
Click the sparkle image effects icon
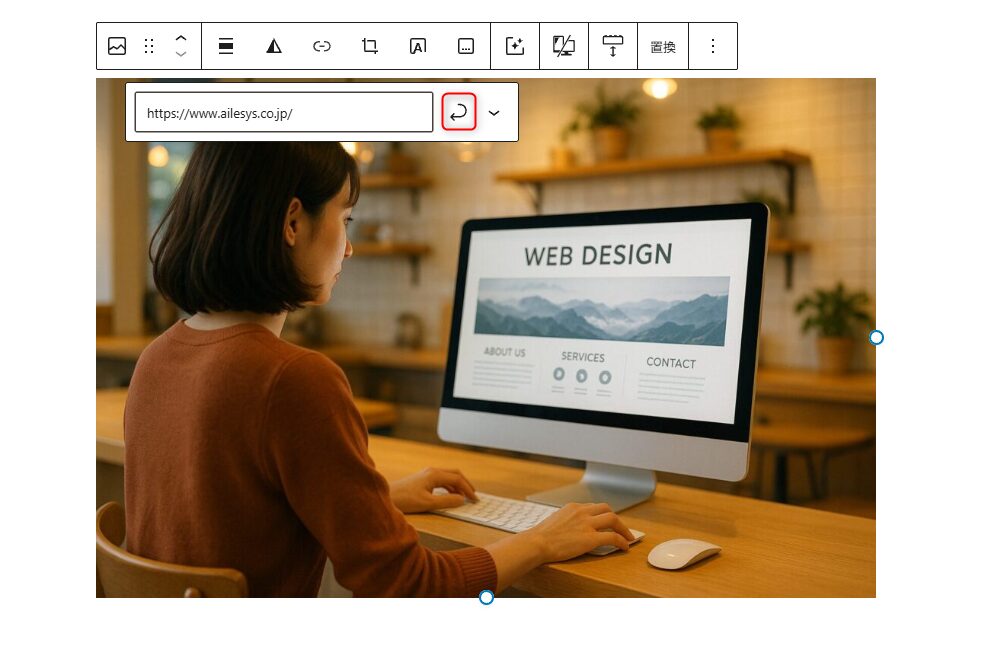click(x=515, y=46)
